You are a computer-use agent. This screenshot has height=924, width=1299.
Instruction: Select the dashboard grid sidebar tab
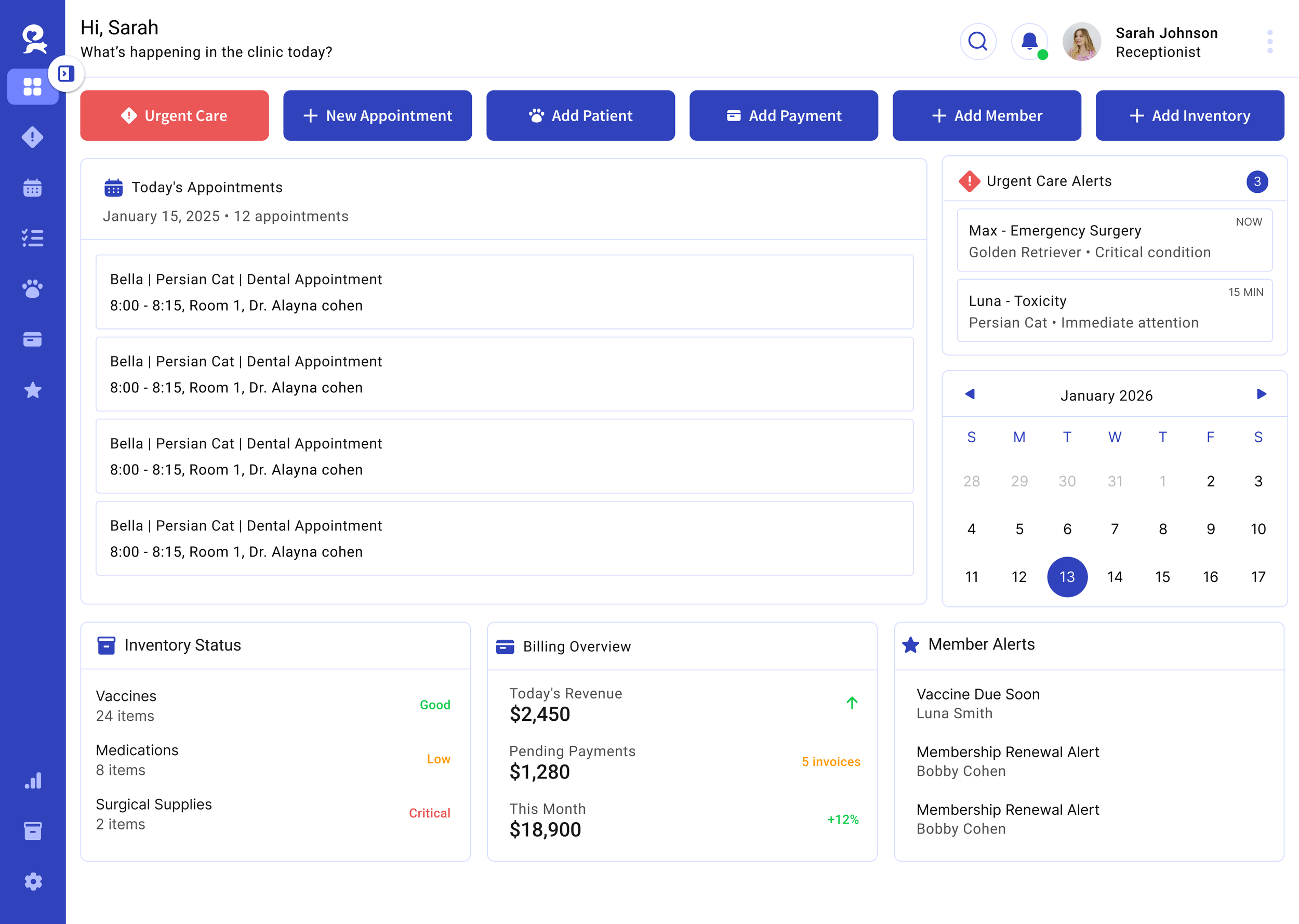32,86
